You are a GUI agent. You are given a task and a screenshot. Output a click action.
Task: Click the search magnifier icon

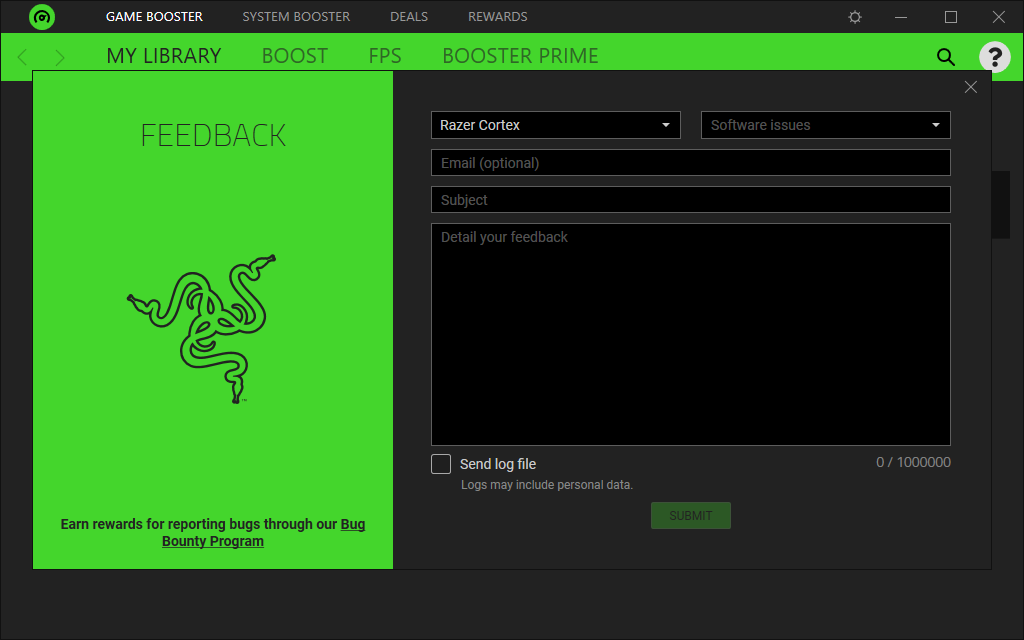[x=946, y=57]
